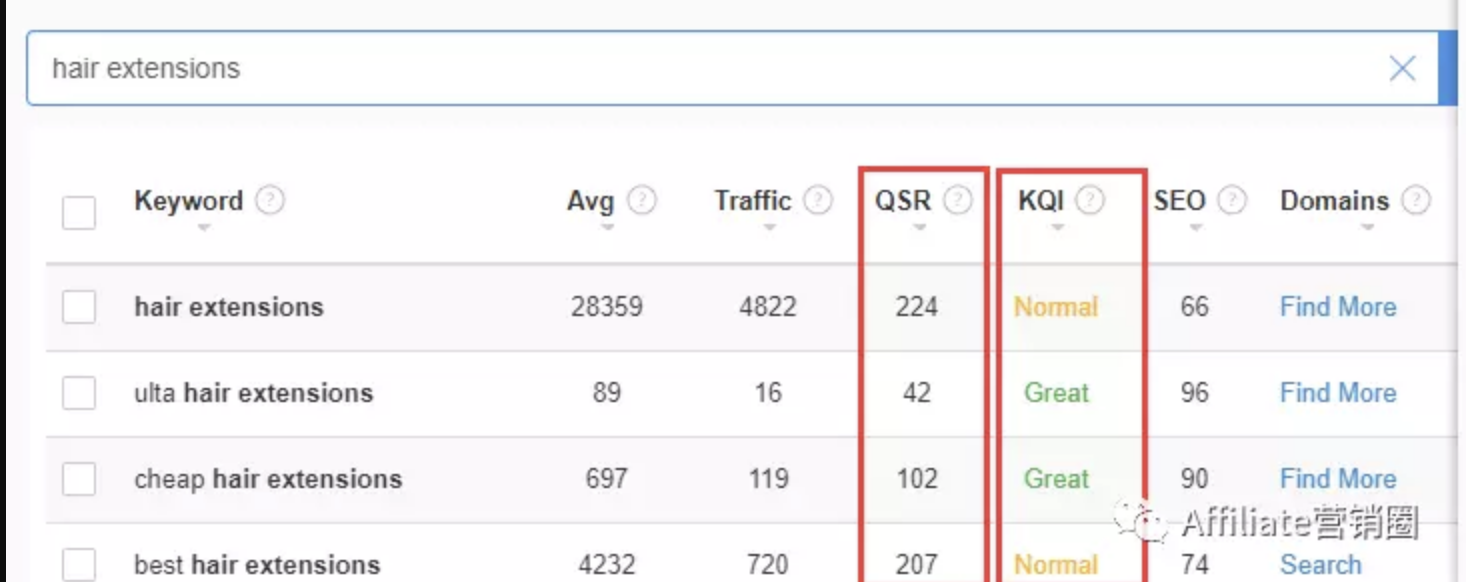1466x582 pixels.
Task: Click the SEO column header label
Action: [x=1179, y=201]
